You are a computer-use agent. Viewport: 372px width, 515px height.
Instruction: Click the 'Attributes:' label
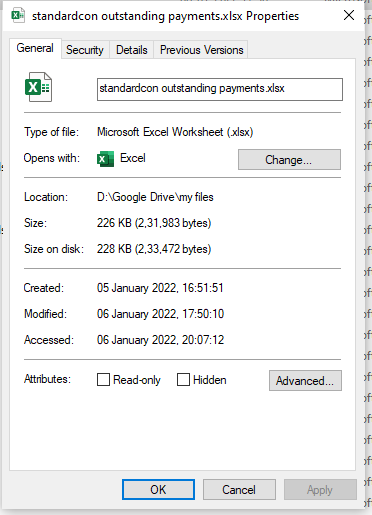pos(47,379)
